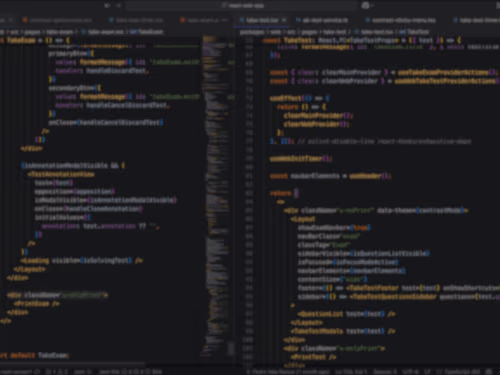Click the forward navigation arrow in title bar
This screenshot has width=500, height=375.
(x=118, y=5)
